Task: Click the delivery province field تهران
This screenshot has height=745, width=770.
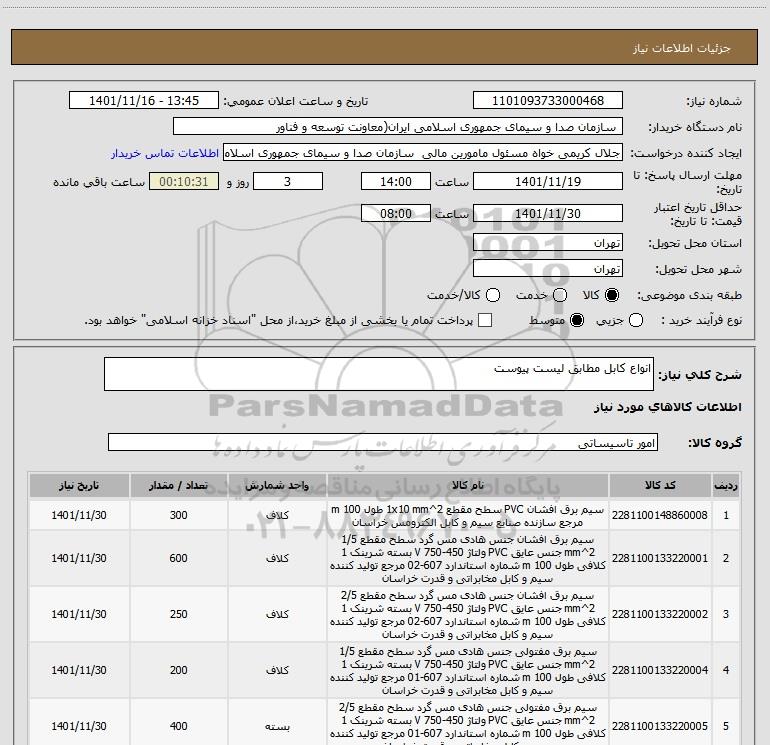Action: pos(548,243)
